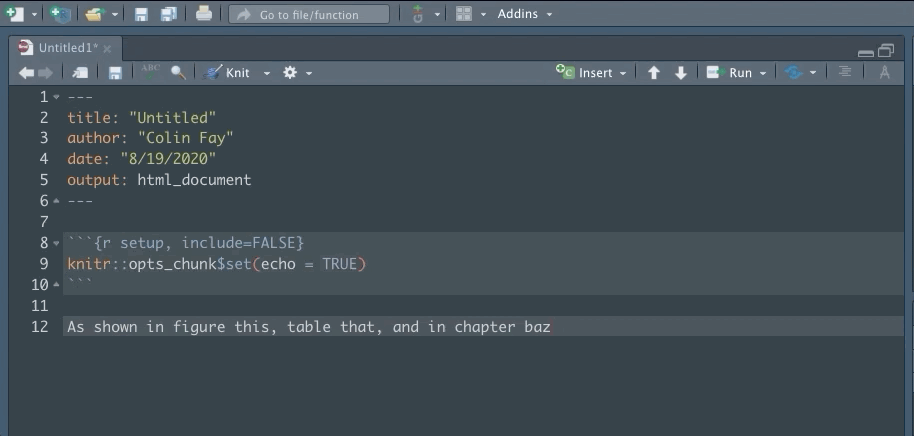
Task: Go to the previous chunk with the up arrow
Action: click(x=654, y=72)
